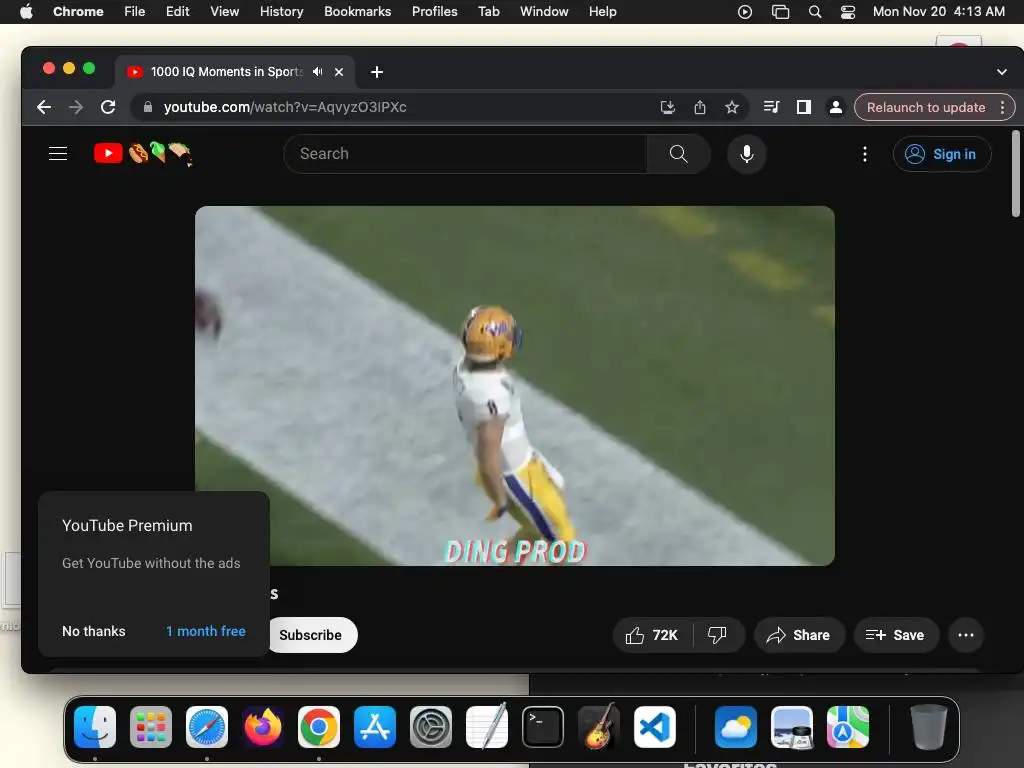The height and width of the screenshot is (768, 1024).
Task: Click the address bar URL
Action: point(285,107)
